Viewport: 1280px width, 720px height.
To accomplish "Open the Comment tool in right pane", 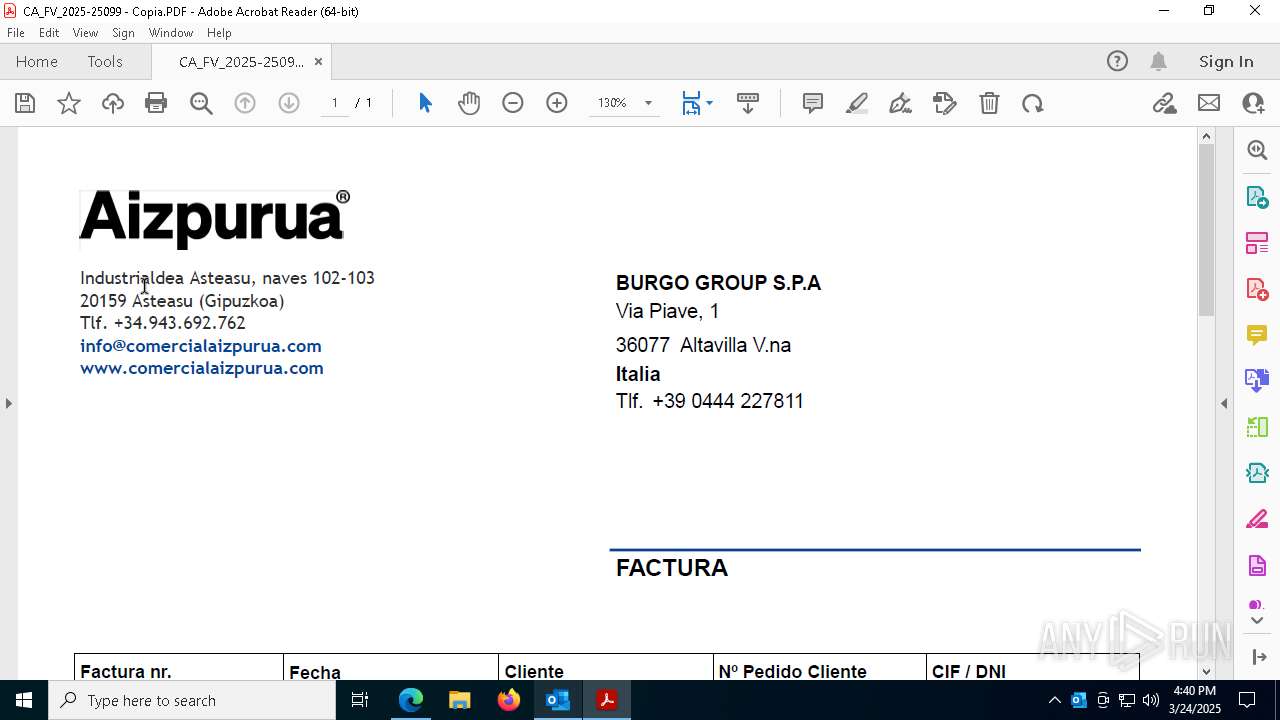I will [1257, 335].
